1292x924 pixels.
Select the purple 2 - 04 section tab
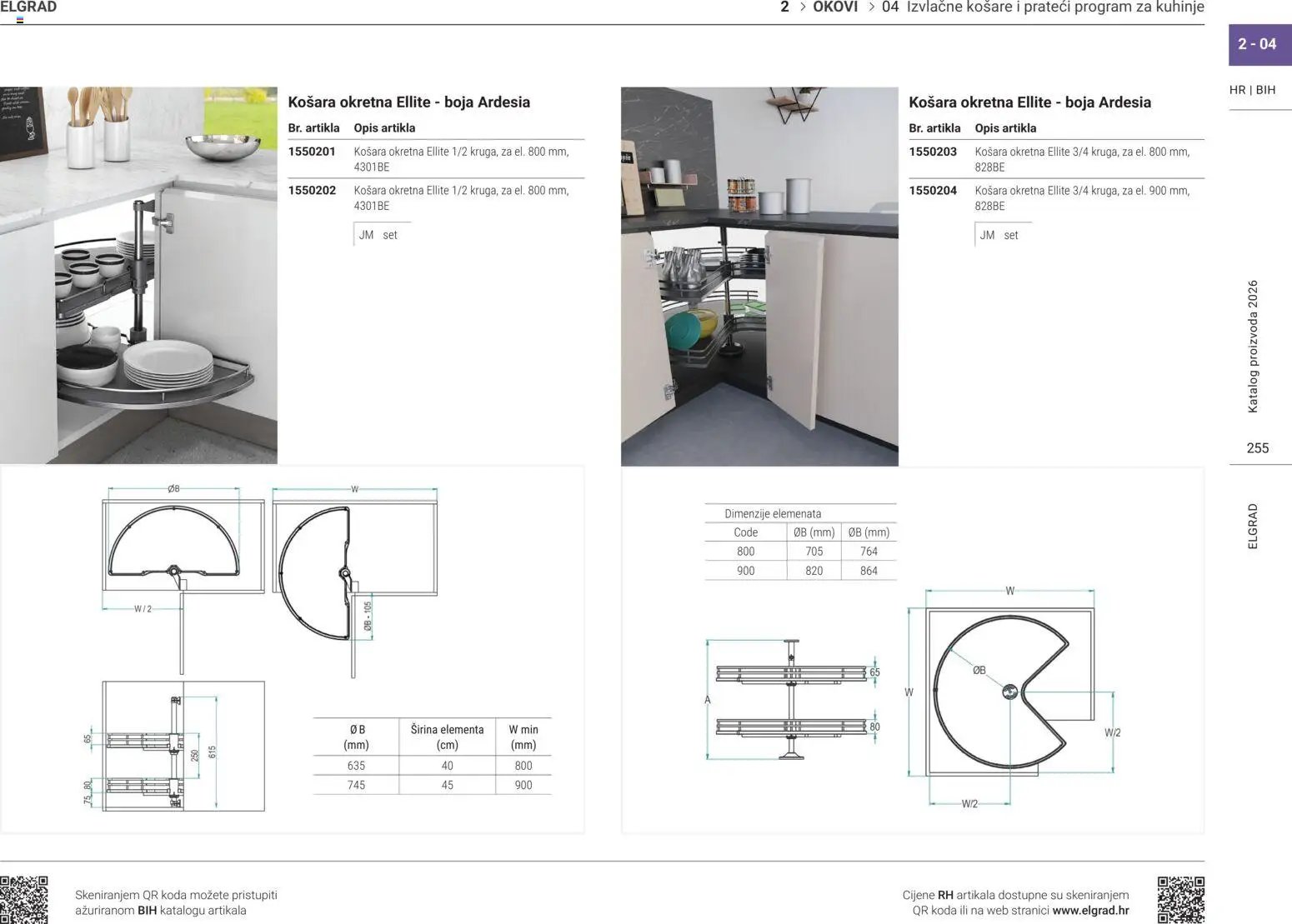point(1259,44)
